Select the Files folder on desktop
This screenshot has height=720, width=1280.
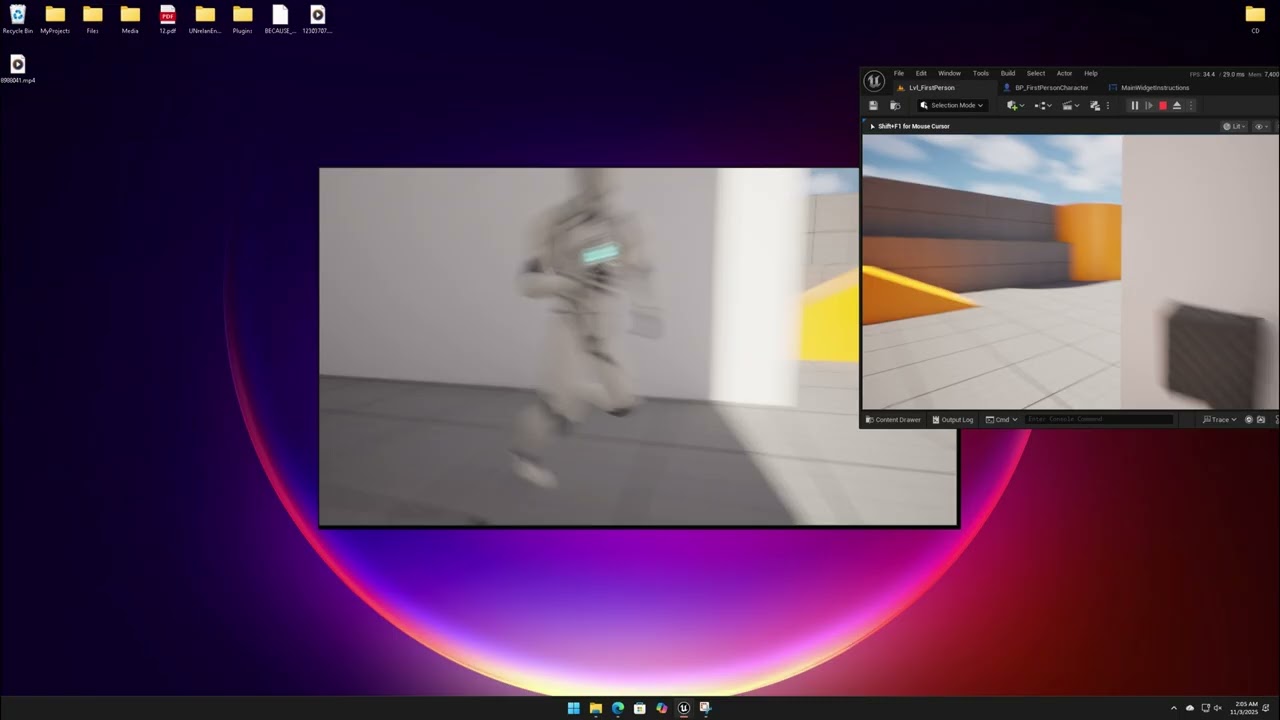click(92, 19)
